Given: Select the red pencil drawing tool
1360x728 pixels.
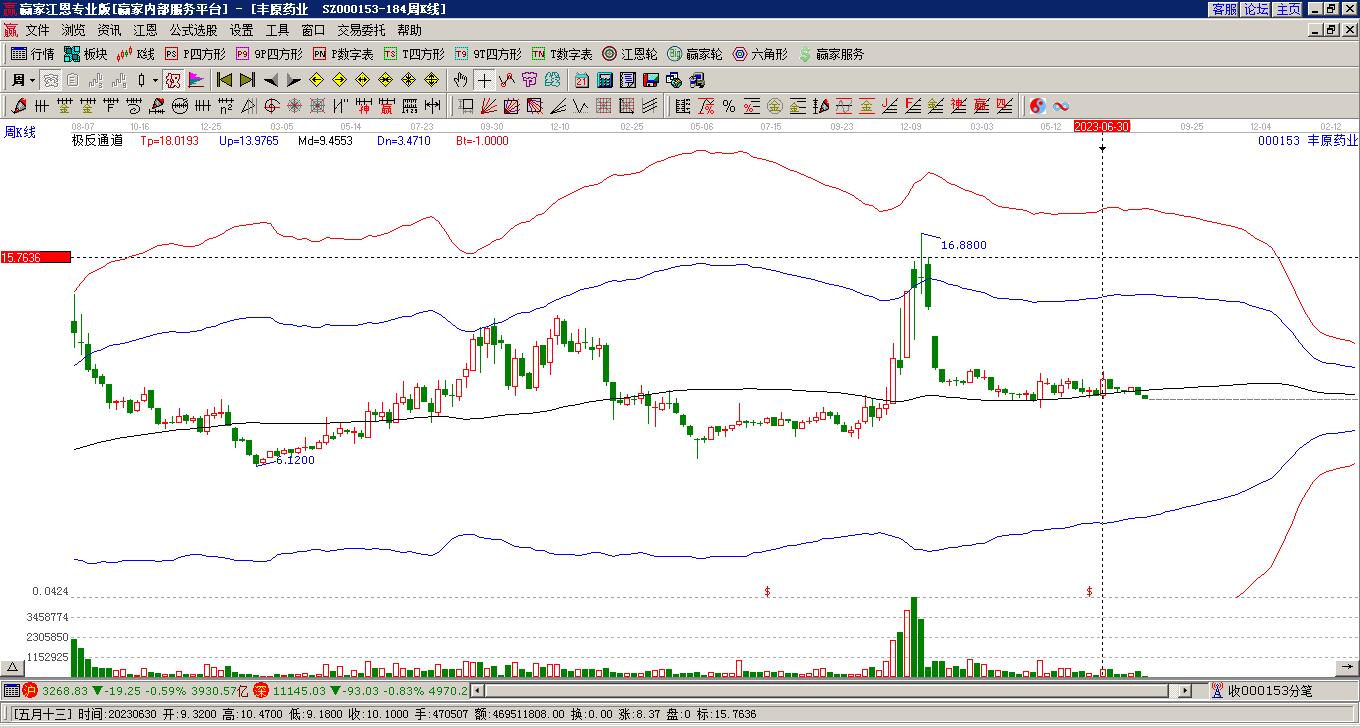Looking at the screenshot, I should point(19,106).
